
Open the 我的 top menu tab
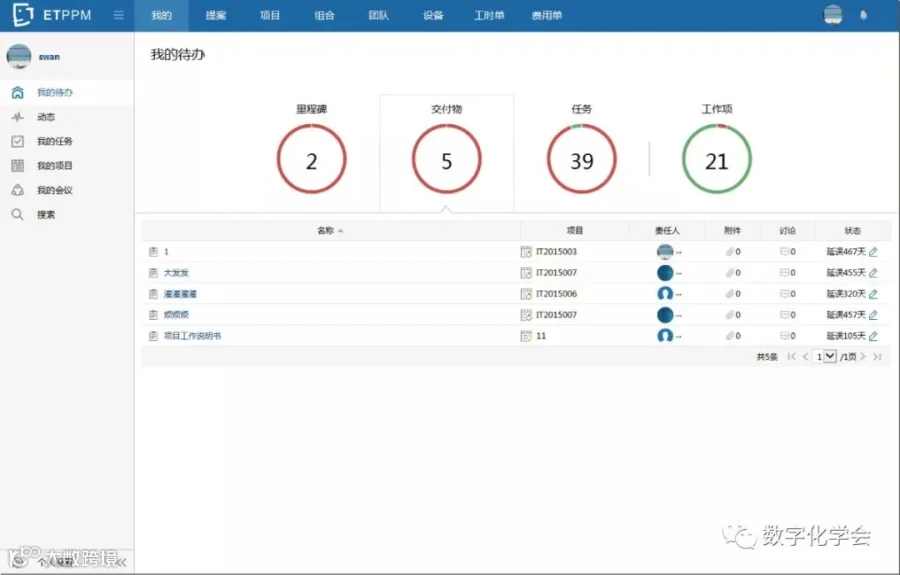pos(161,15)
